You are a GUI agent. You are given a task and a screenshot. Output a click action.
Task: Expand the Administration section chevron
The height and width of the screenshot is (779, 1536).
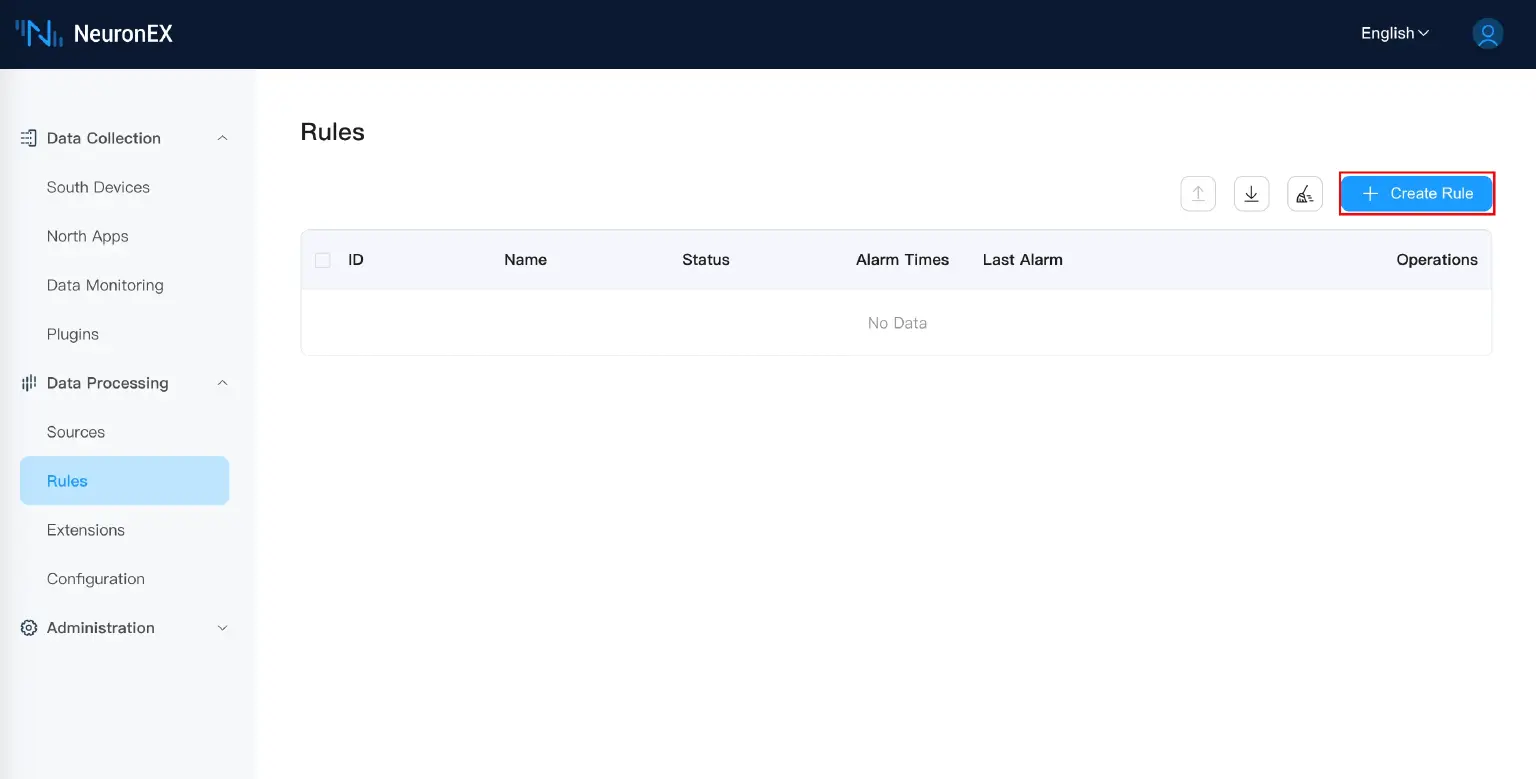point(223,628)
